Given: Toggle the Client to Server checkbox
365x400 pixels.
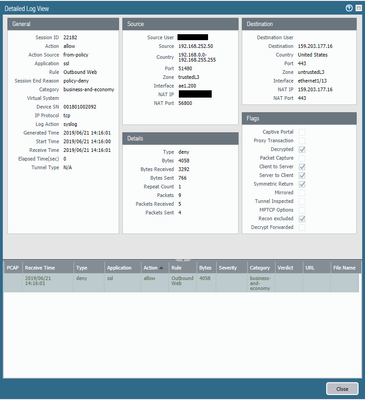Looking at the screenshot, I should coord(302,167).
